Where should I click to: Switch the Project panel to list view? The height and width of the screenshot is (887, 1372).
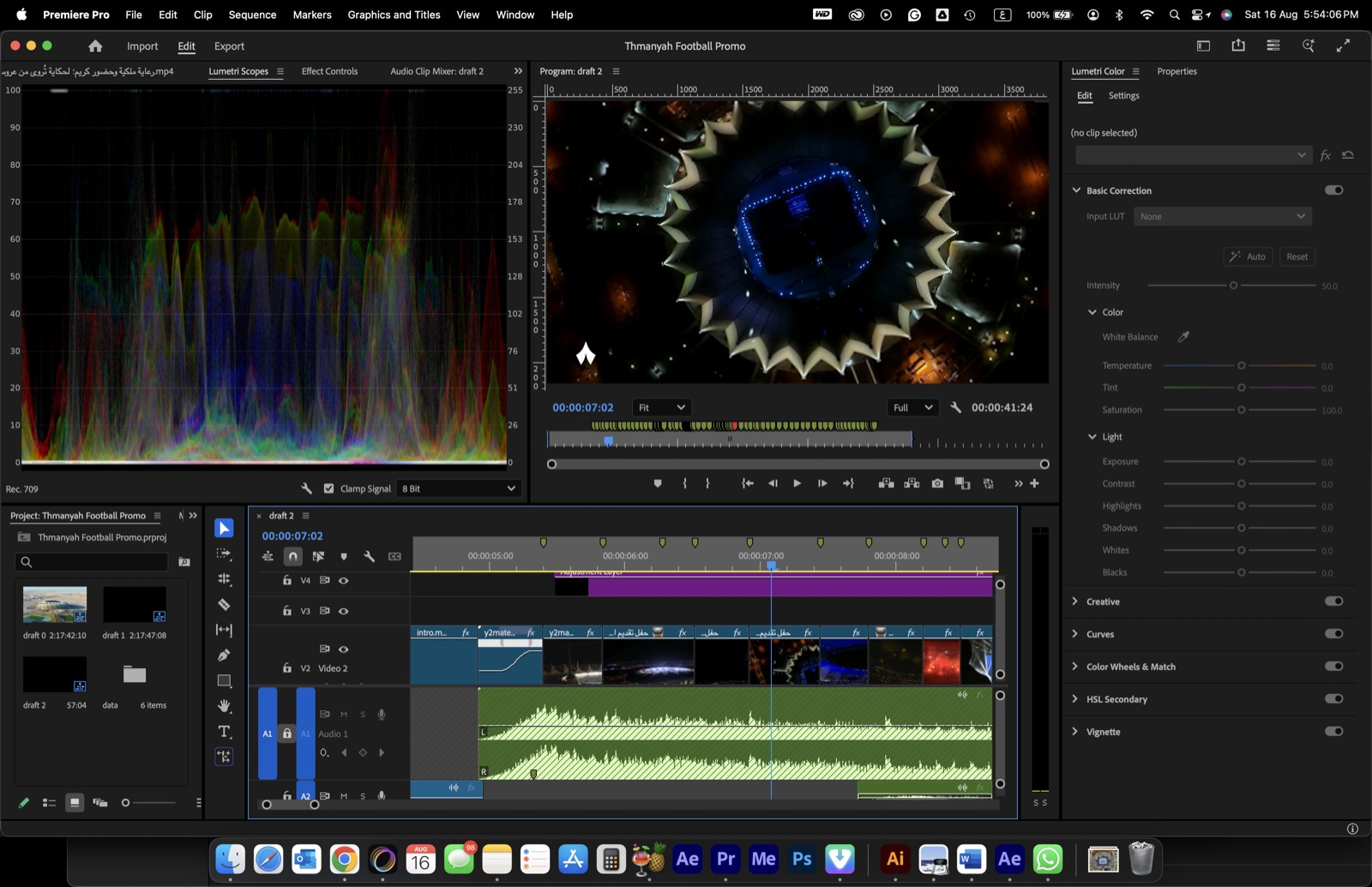coord(49,803)
